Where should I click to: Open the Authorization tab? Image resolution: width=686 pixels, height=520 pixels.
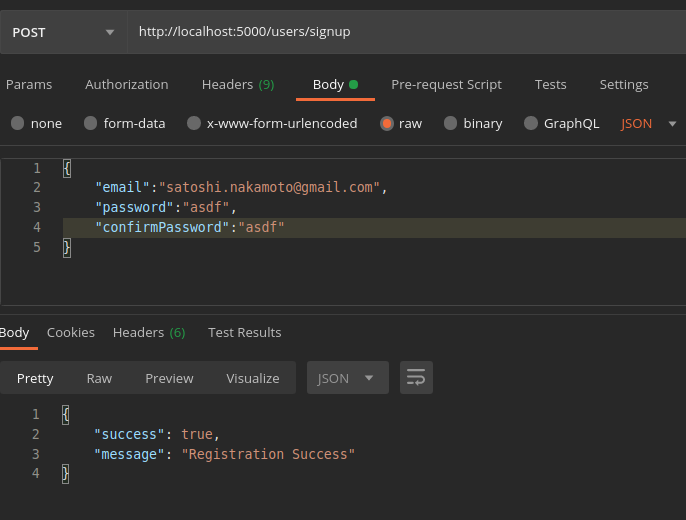point(127,85)
